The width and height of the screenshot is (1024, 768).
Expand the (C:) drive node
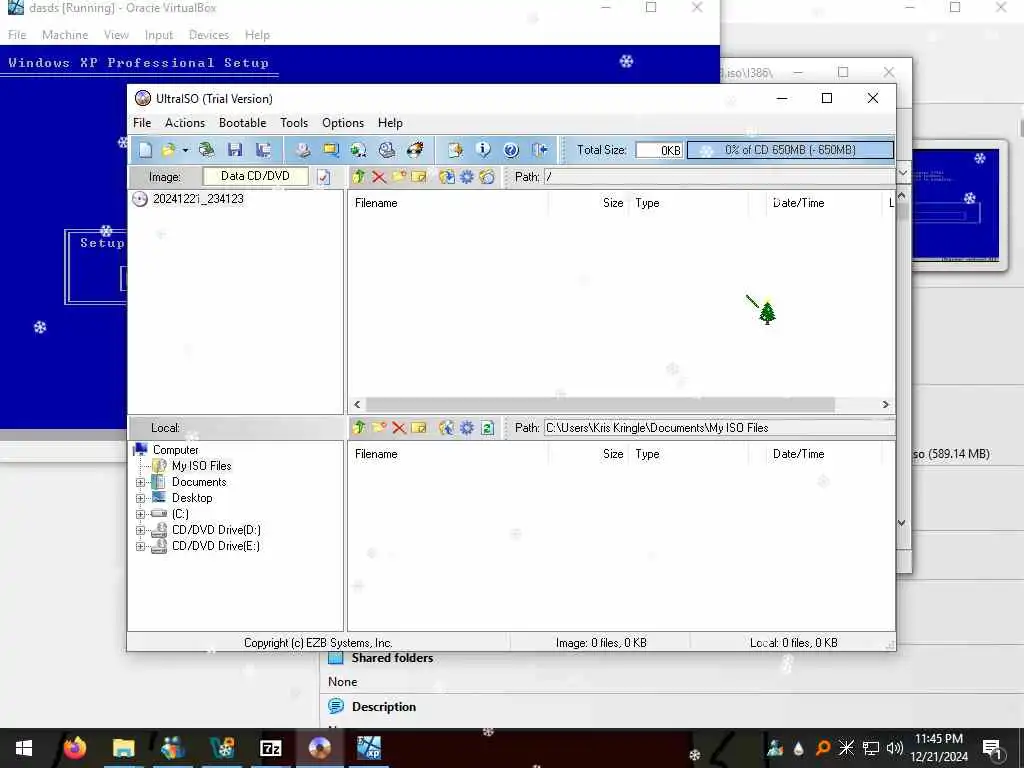140,515
